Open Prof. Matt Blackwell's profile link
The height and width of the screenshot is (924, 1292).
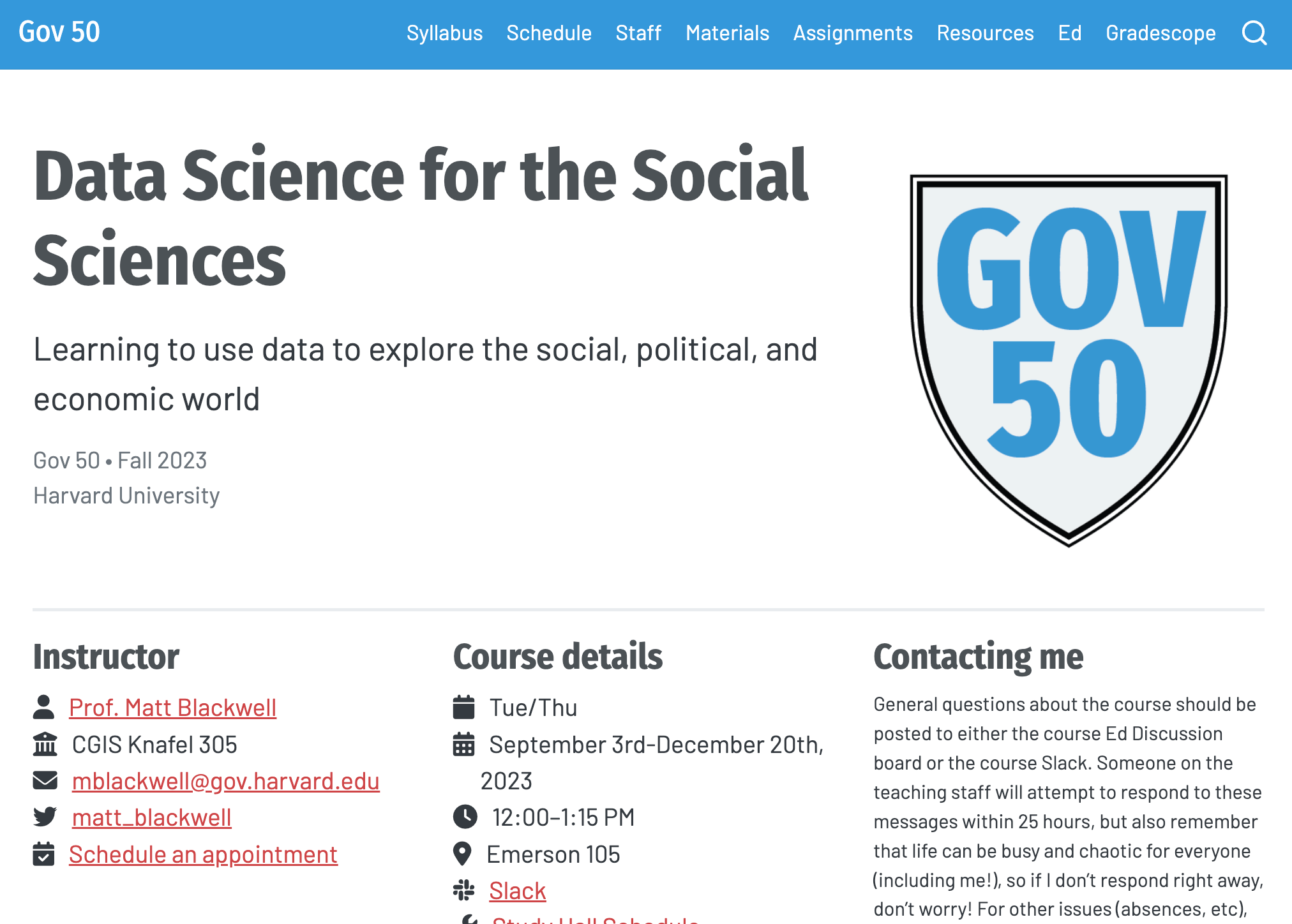(x=172, y=708)
